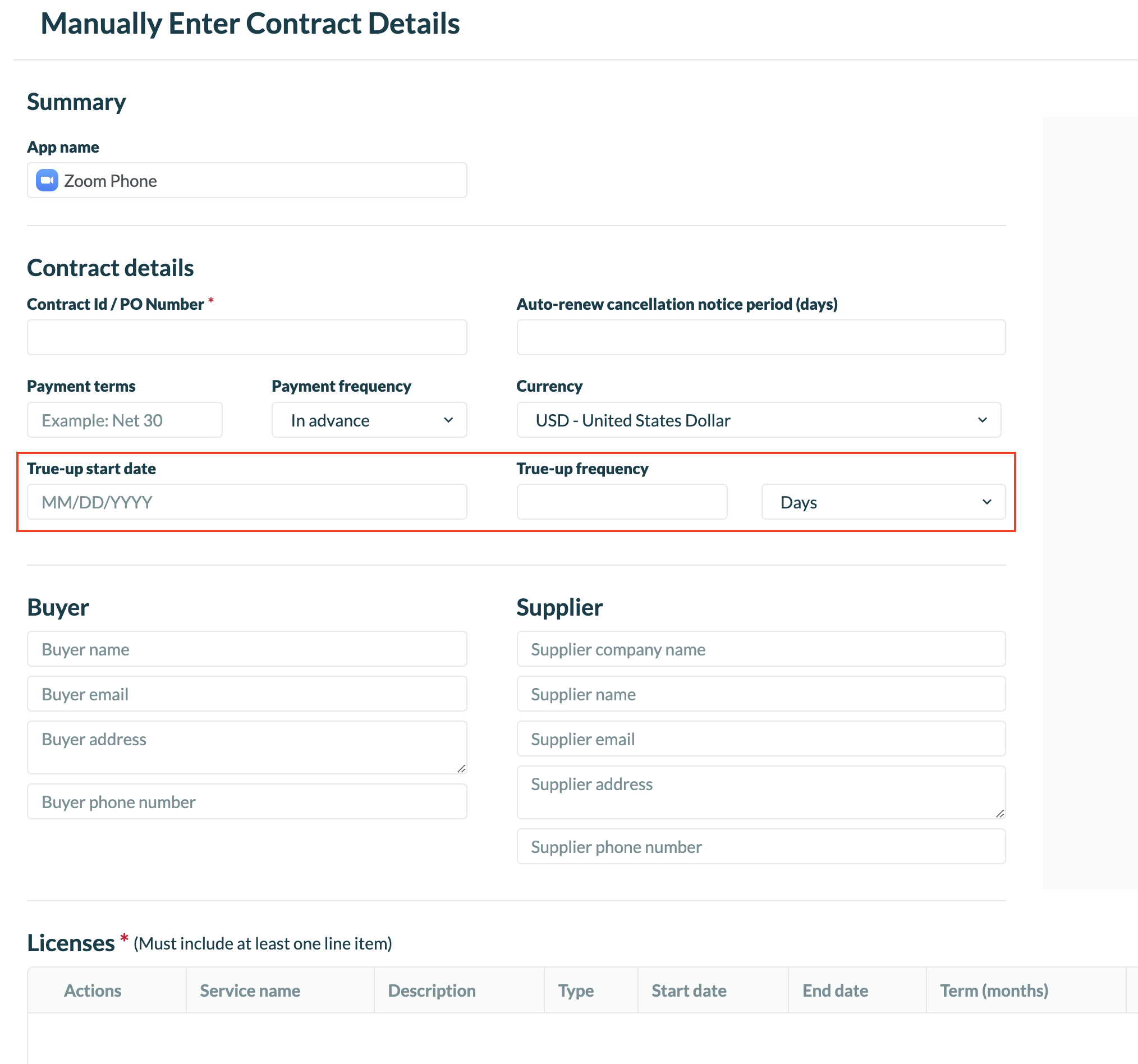Click the Buyer name field
The image size is (1138, 1064).
coord(247,649)
